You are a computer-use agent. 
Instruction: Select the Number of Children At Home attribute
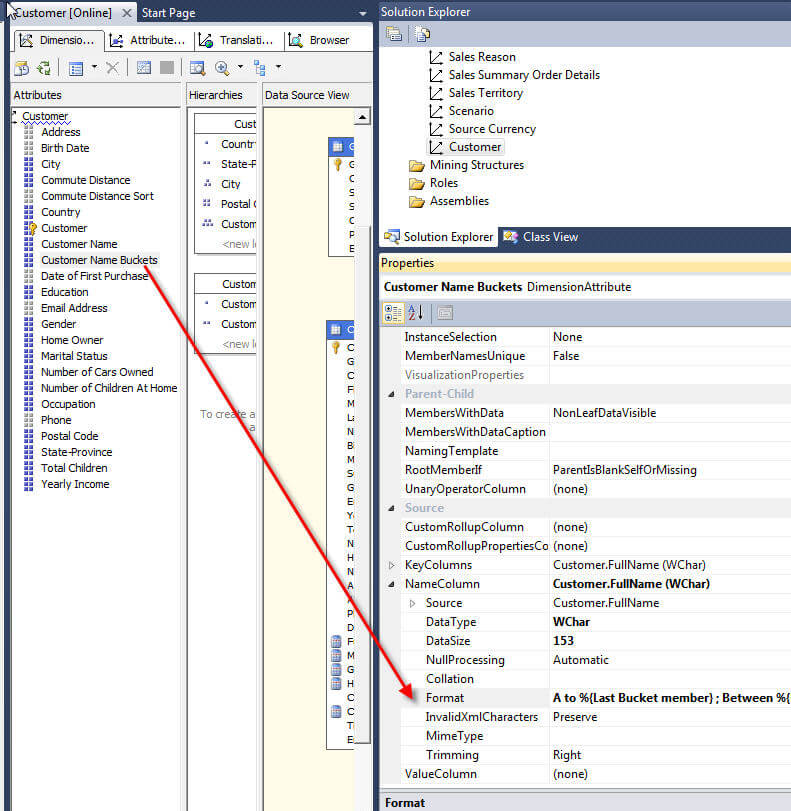click(109, 388)
